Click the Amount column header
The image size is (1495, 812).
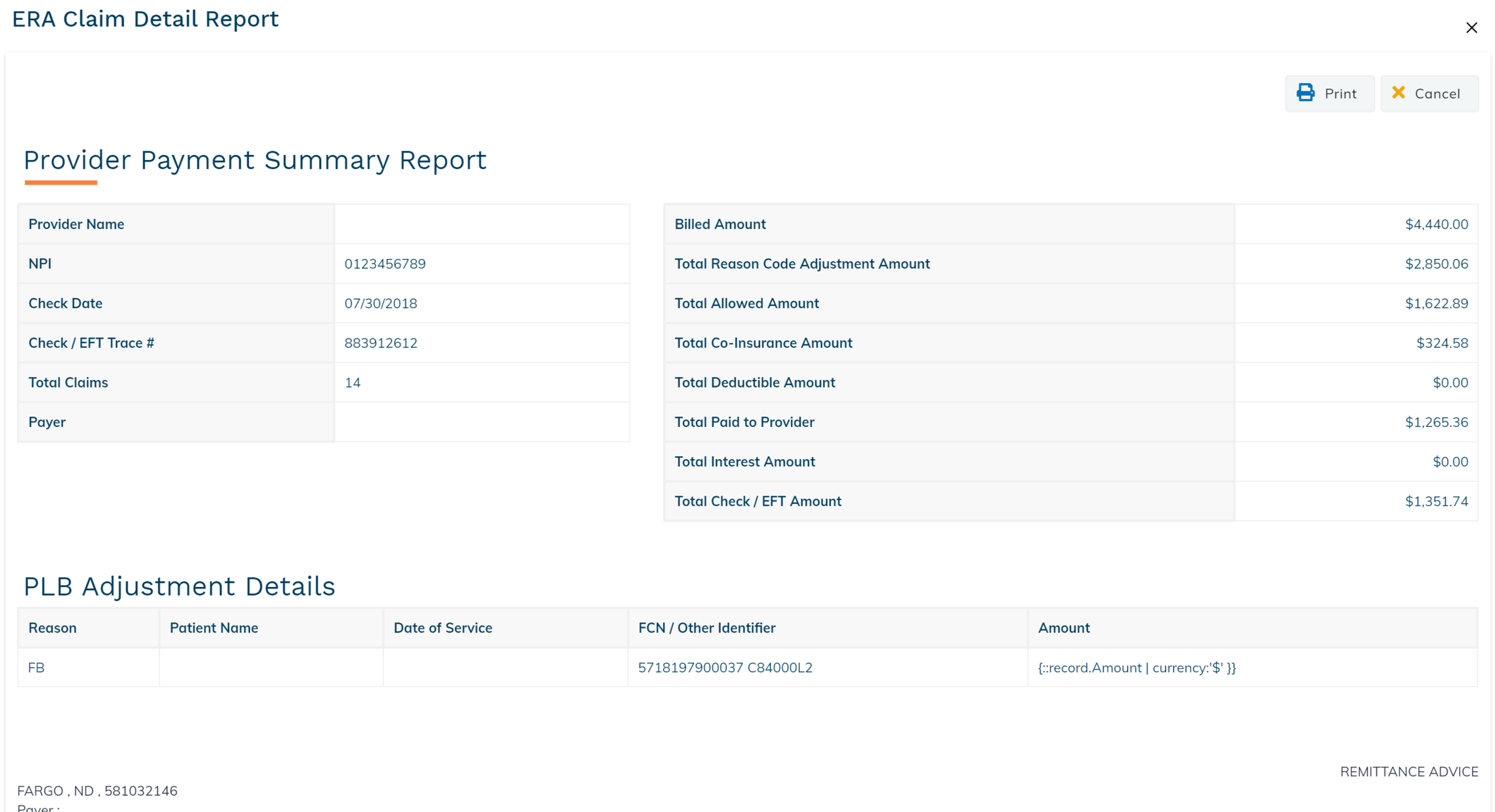(x=1063, y=628)
